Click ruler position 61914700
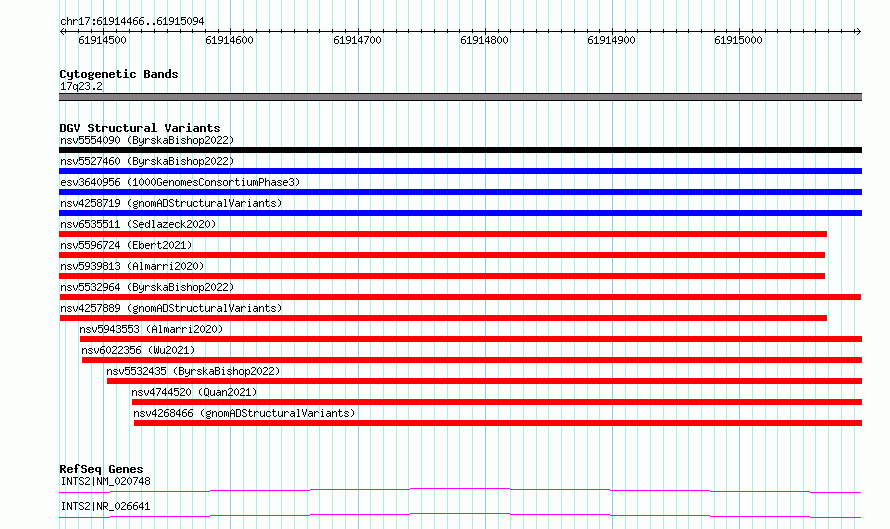 [x=357, y=40]
